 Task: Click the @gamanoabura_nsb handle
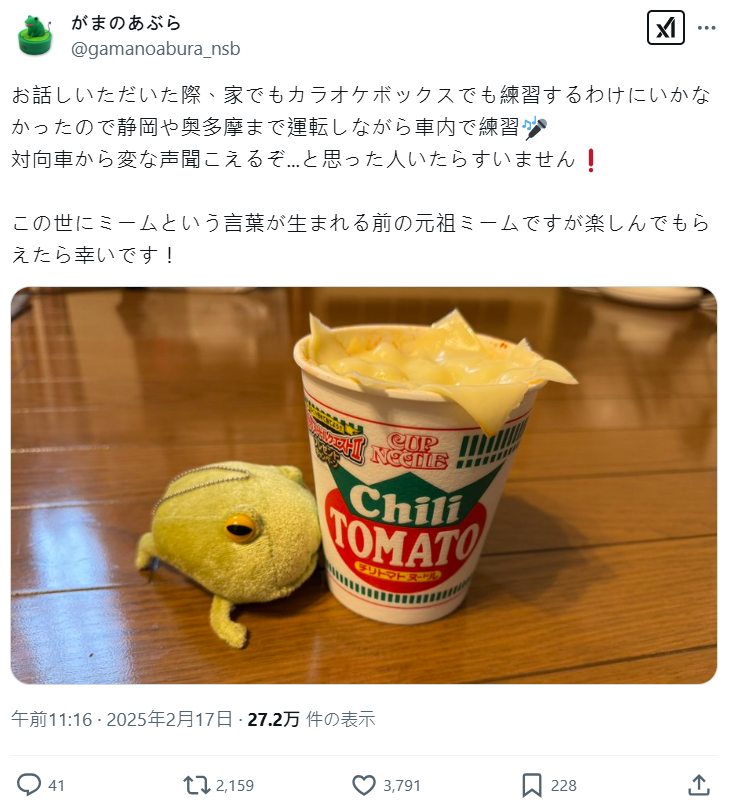(x=157, y=50)
